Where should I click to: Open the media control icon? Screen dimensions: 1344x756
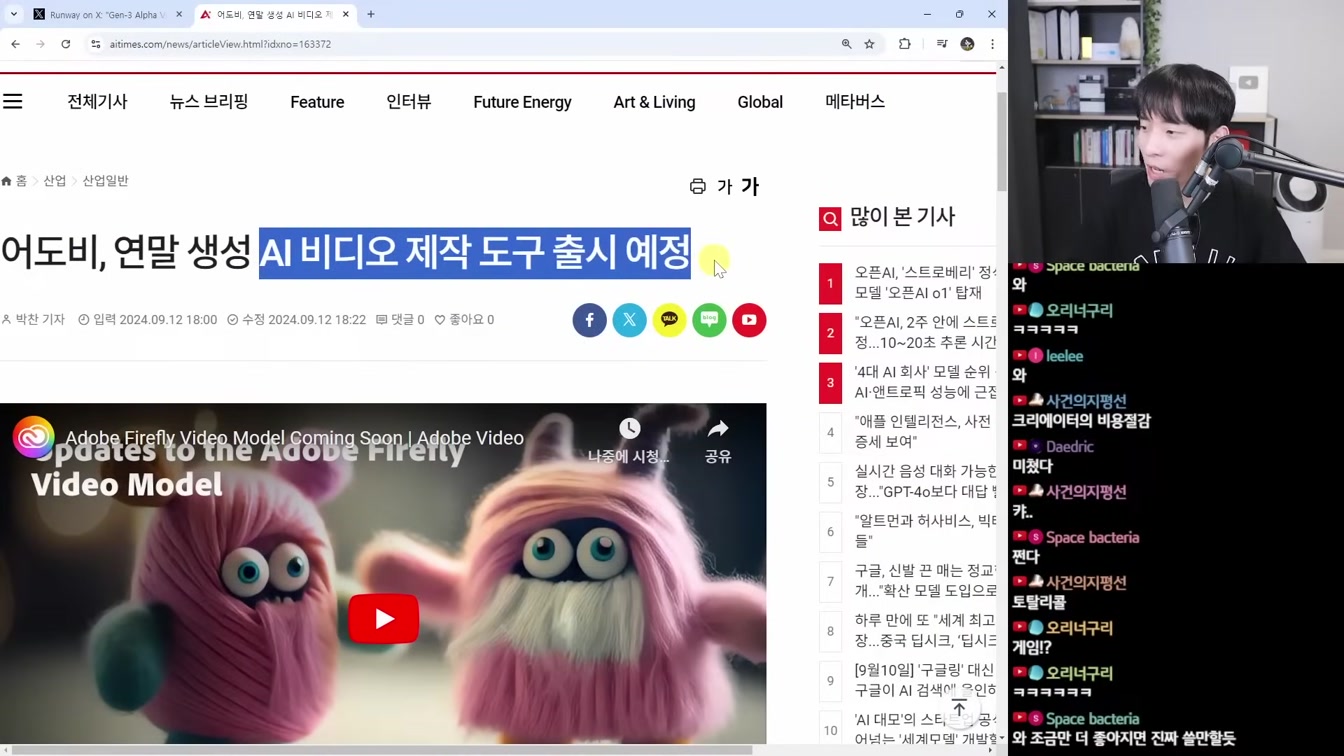(941, 44)
